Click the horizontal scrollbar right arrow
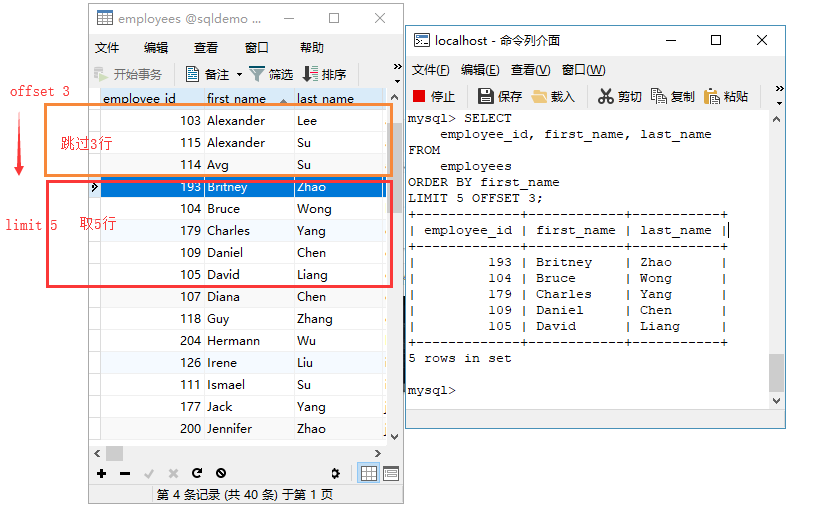Screen dimensions: 815x506 tap(378, 454)
